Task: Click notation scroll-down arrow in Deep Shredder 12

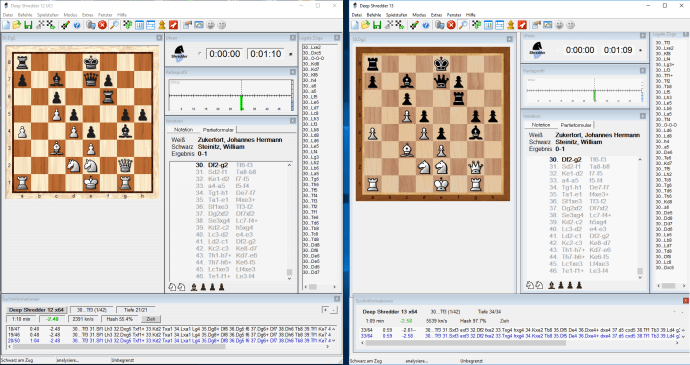Action: click(x=290, y=278)
